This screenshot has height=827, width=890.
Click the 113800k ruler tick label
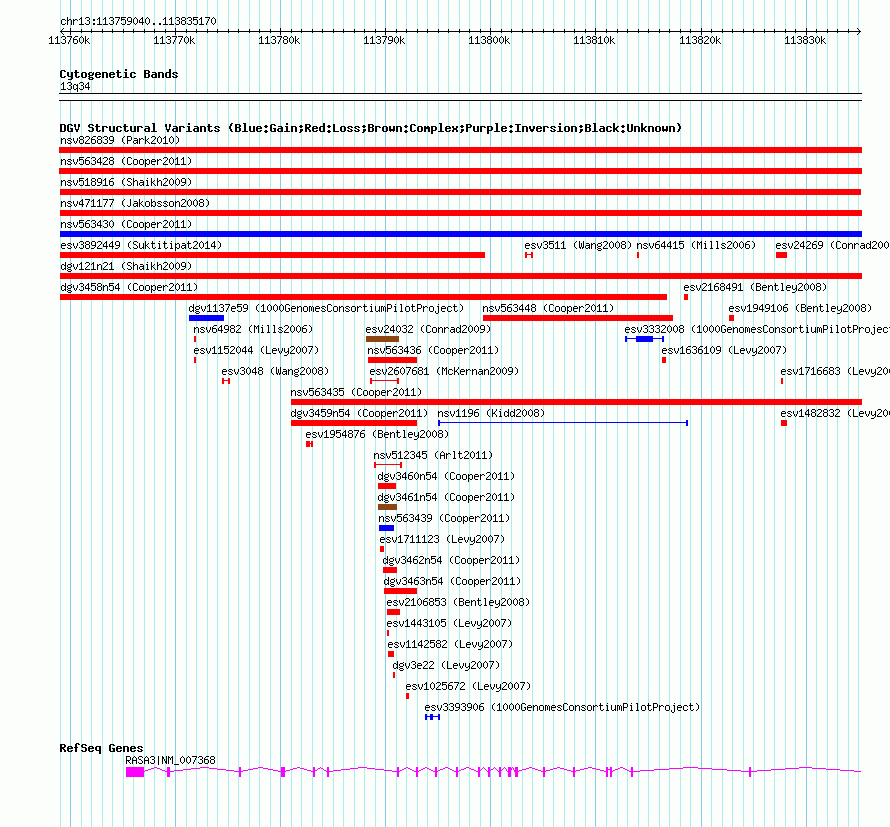pyautogui.click(x=489, y=40)
